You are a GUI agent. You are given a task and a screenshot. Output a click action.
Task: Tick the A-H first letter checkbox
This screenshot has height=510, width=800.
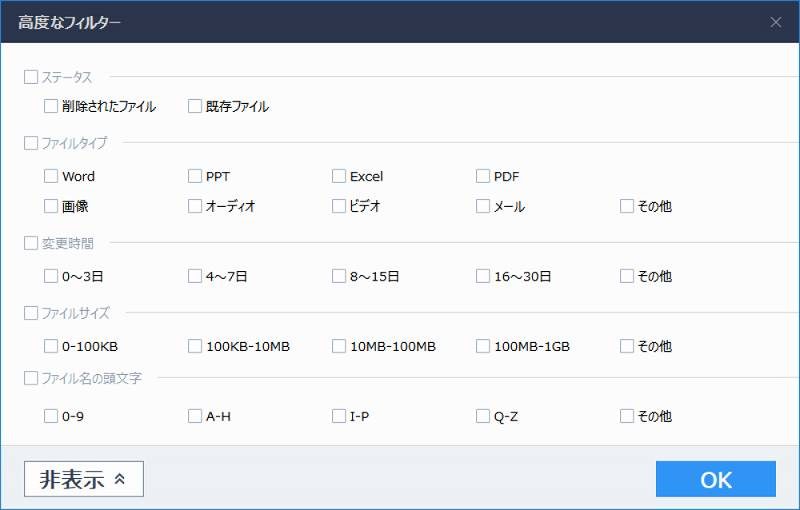point(195,416)
